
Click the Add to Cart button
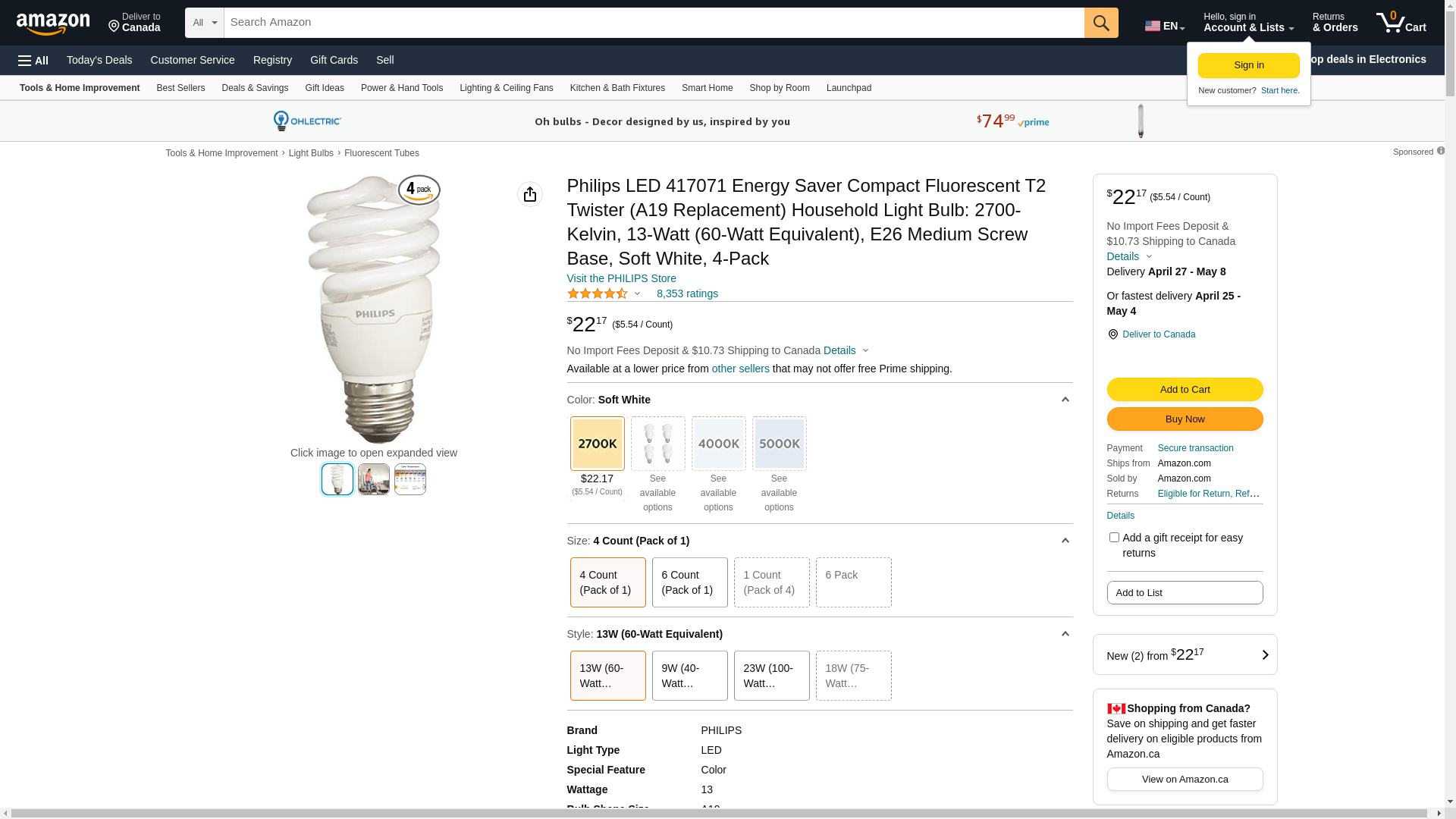(1185, 390)
